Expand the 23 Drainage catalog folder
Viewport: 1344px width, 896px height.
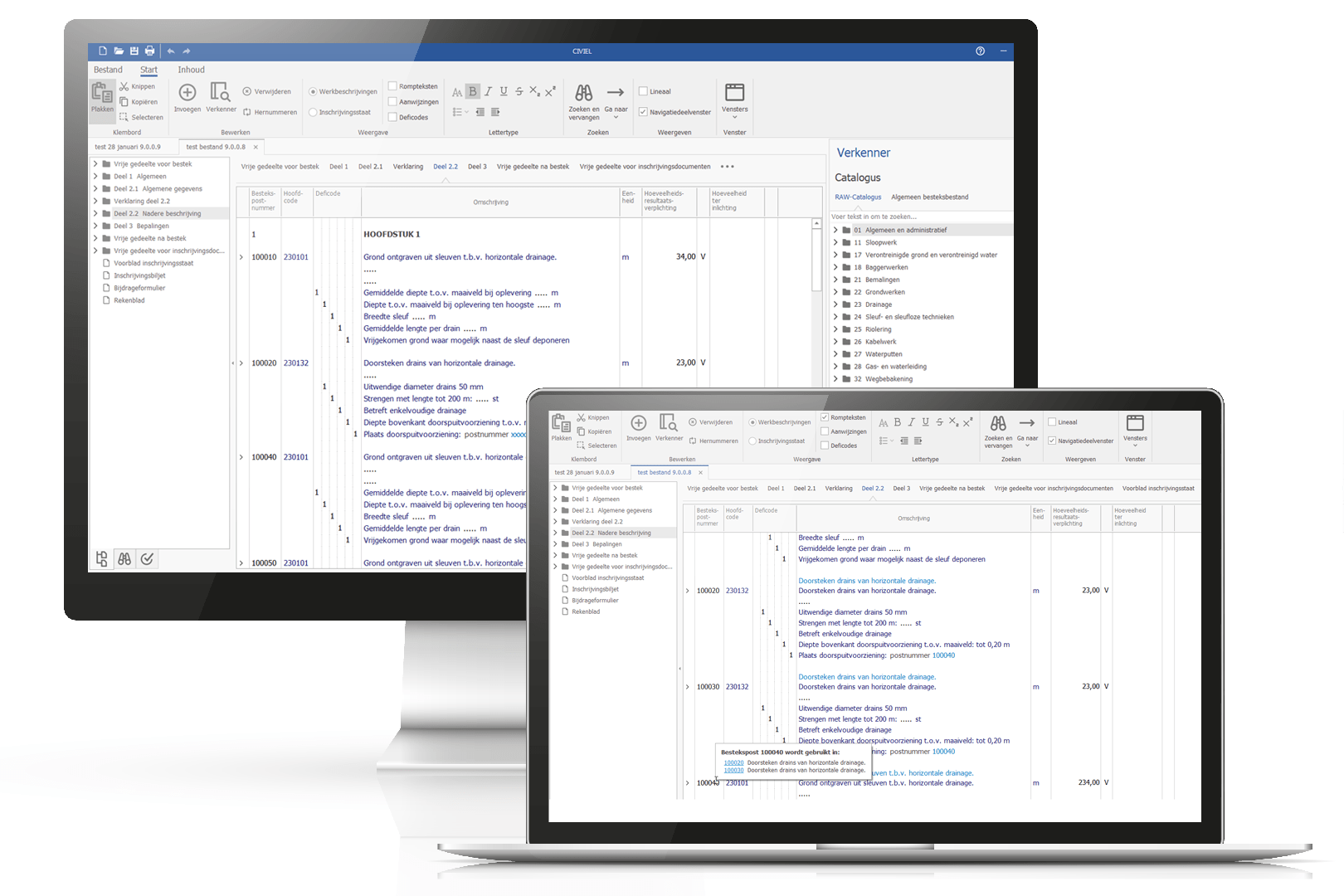pyautogui.click(x=835, y=304)
